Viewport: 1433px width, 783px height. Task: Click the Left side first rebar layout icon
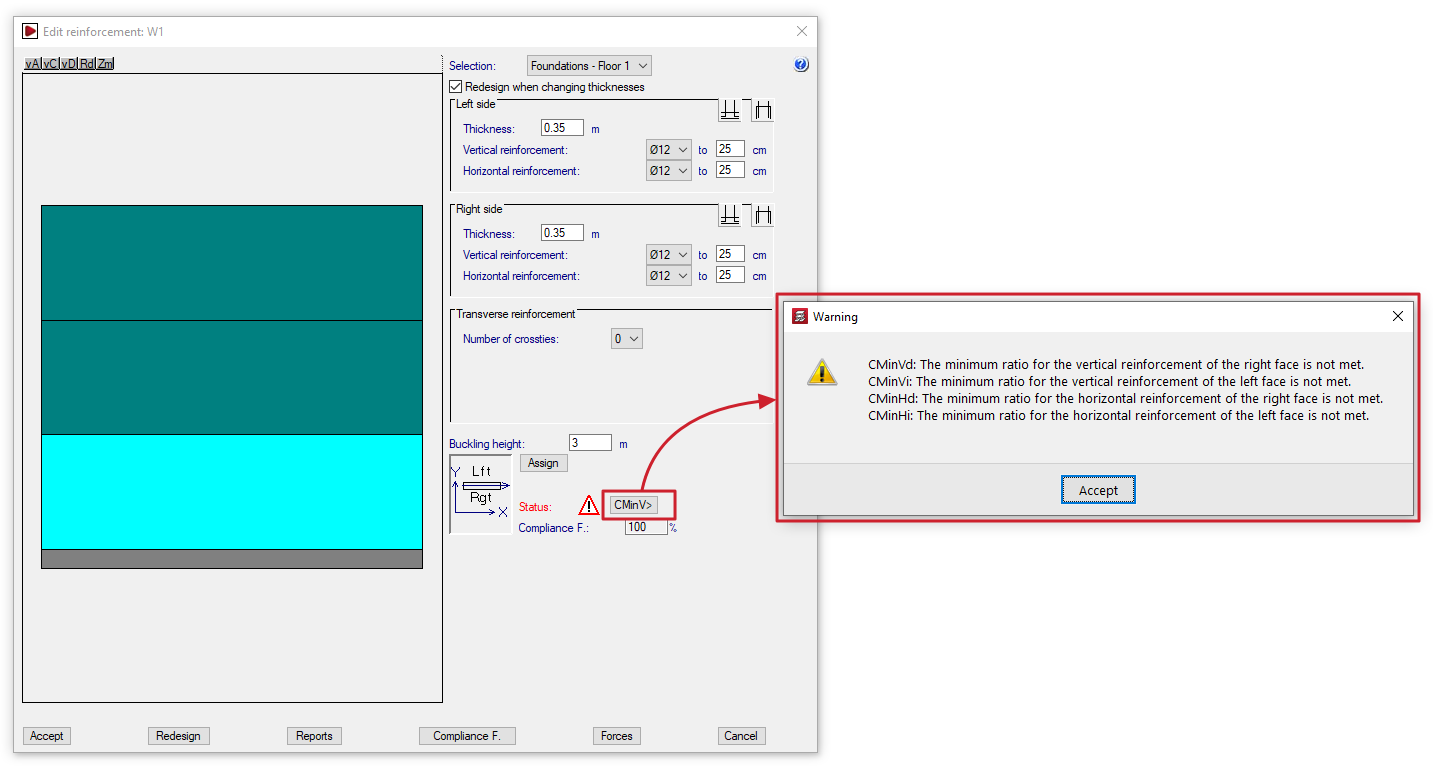[731, 110]
